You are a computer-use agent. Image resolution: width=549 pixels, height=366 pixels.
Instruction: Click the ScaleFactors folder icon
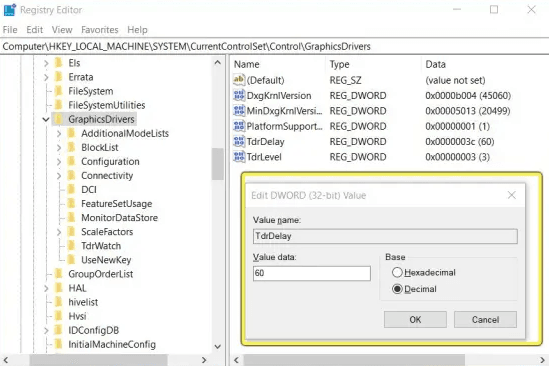(x=71, y=232)
